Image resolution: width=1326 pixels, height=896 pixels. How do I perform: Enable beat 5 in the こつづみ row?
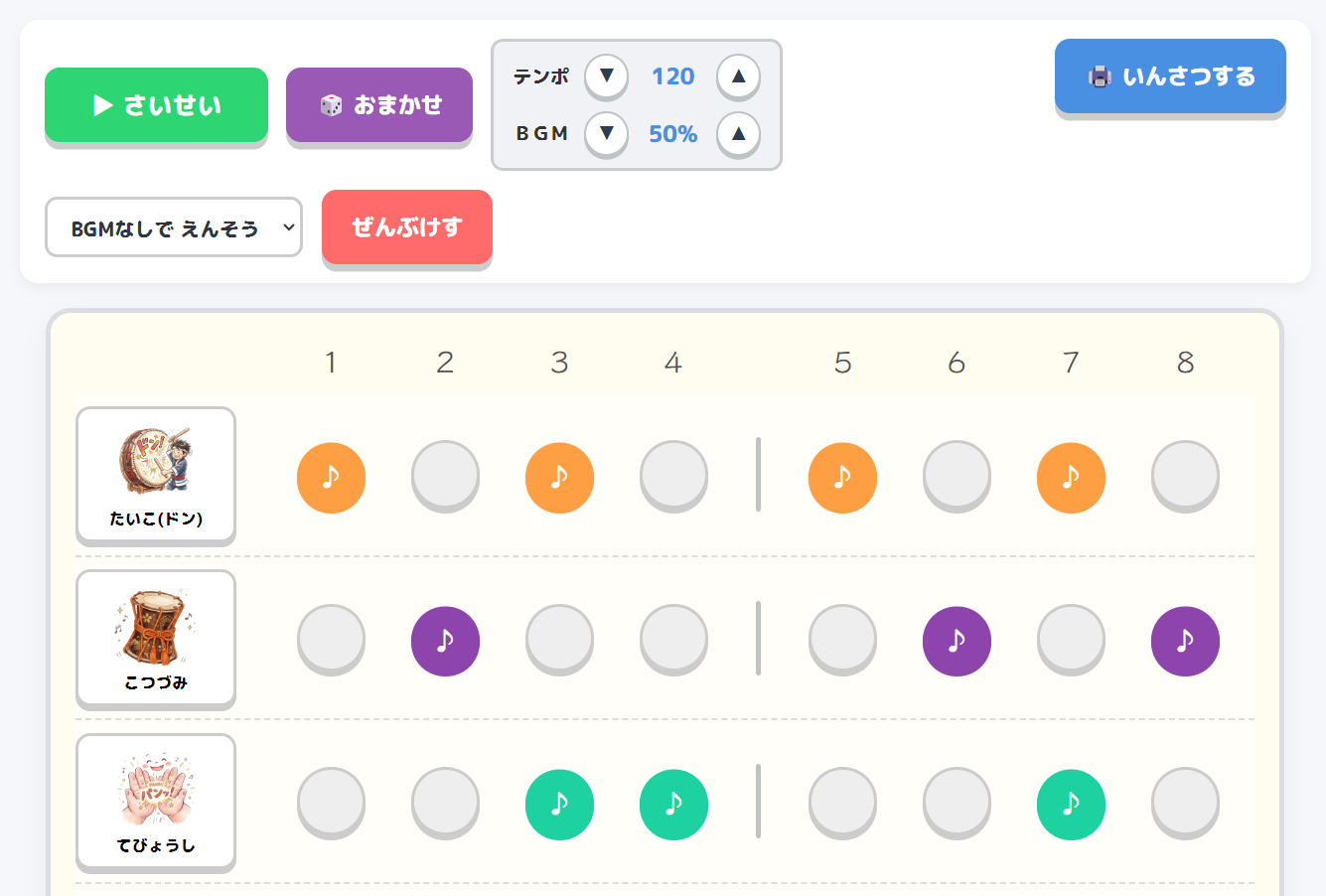click(x=842, y=641)
